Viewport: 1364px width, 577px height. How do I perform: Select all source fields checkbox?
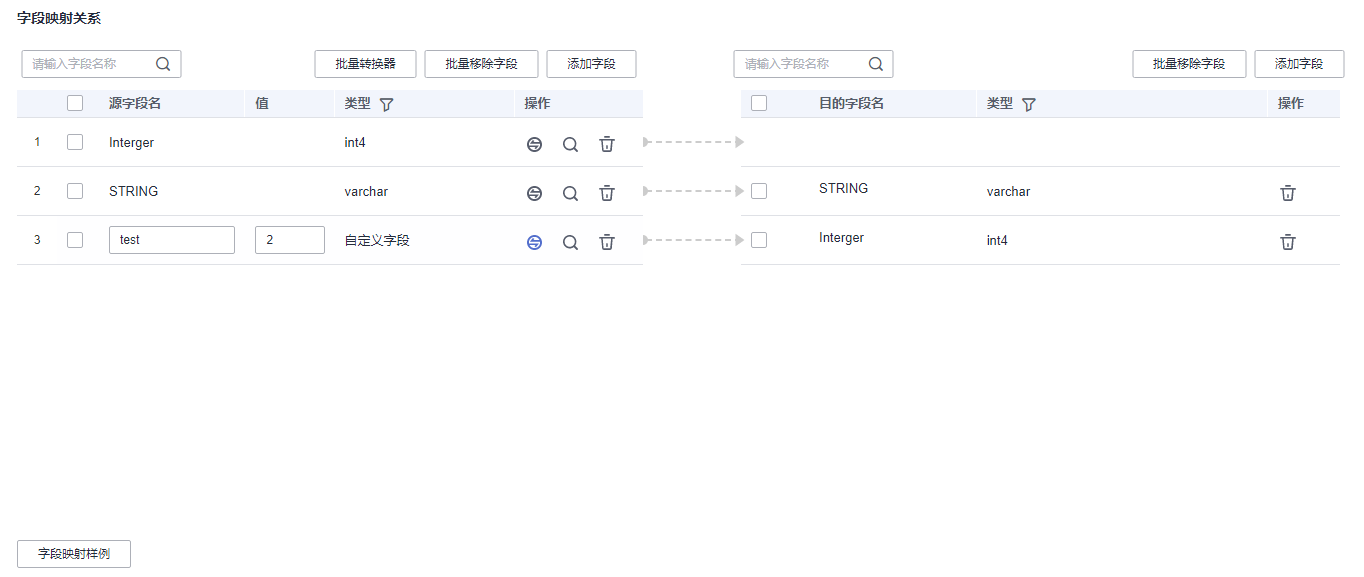[x=75, y=103]
